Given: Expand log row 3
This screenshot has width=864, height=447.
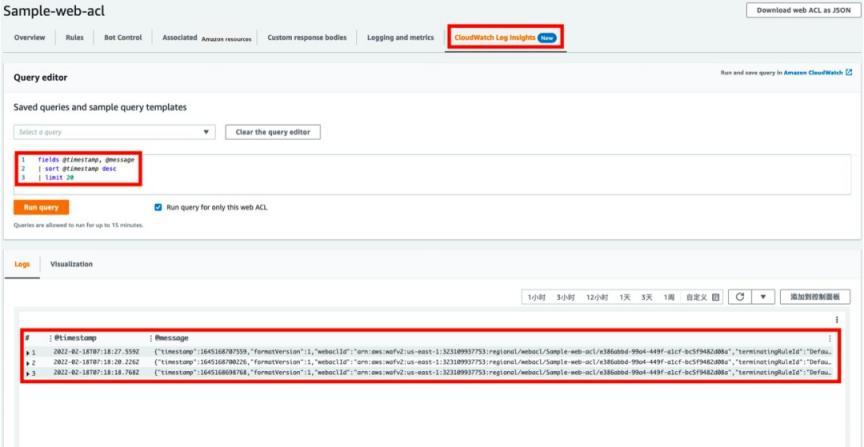Looking at the screenshot, I should 28,374.
